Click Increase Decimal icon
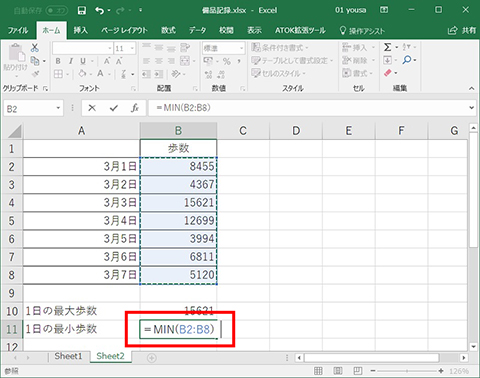The height and width of the screenshot is (378, 480). point(208,74)
